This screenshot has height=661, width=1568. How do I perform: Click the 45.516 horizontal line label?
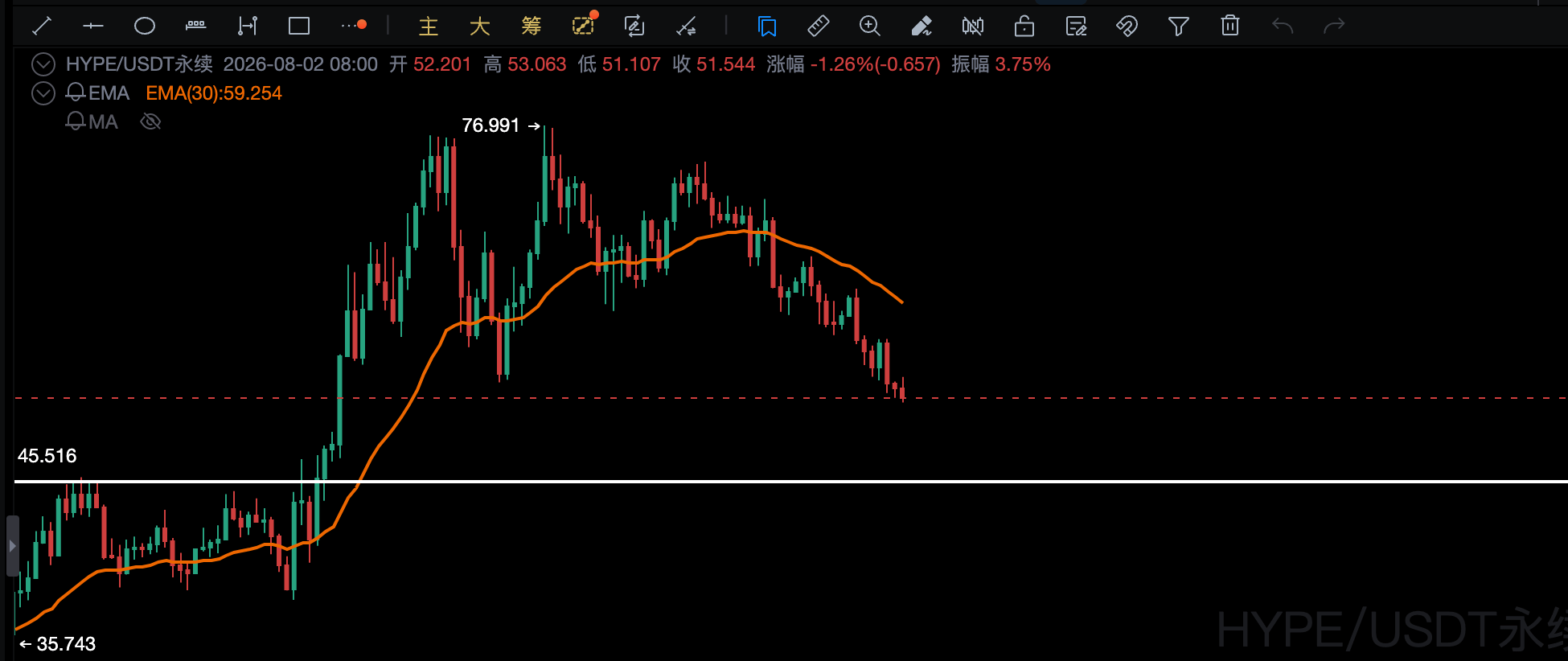[x=47, y=456]
